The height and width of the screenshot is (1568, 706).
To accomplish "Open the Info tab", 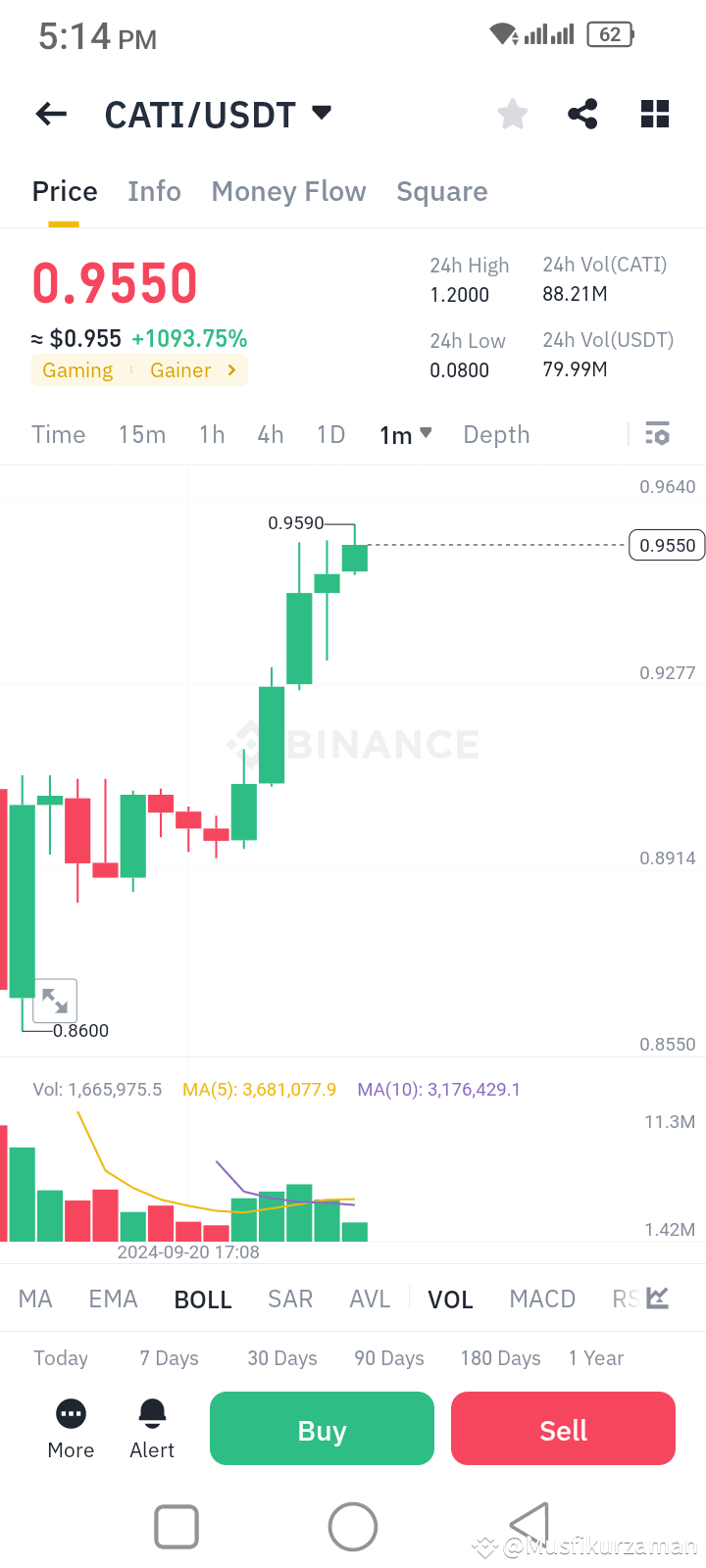I will [154, 191].
